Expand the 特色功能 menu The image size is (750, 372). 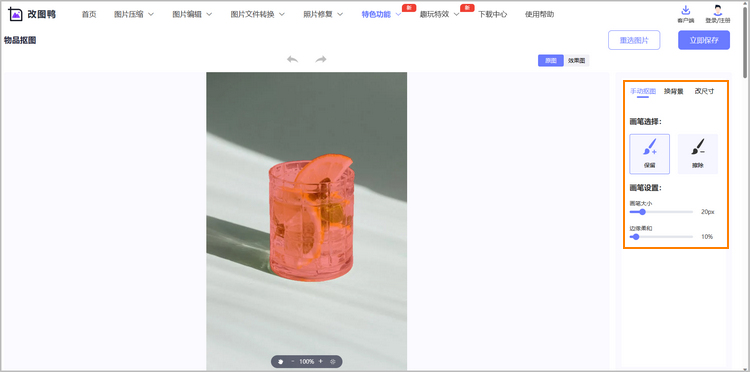coord(381,14)
